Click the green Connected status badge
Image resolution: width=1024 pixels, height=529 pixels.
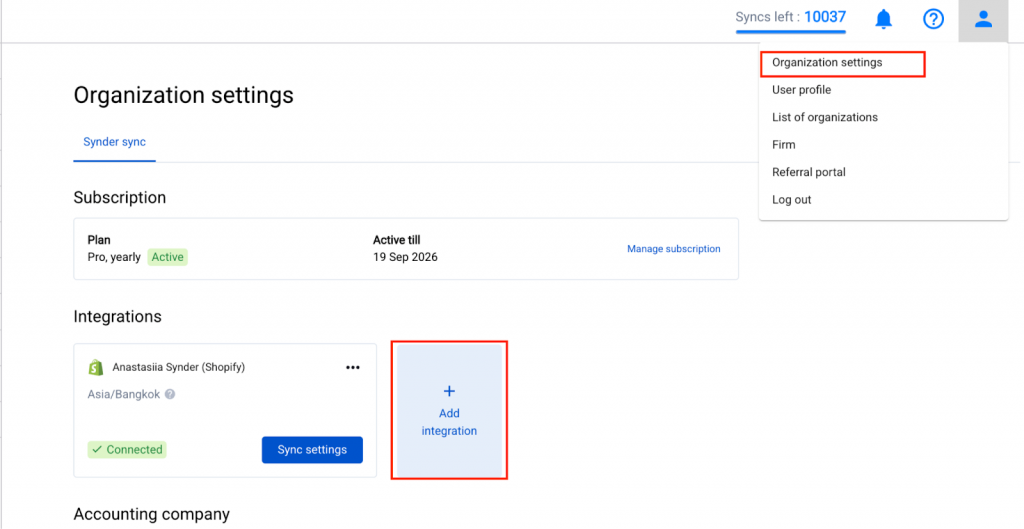(x=127, y=450)
